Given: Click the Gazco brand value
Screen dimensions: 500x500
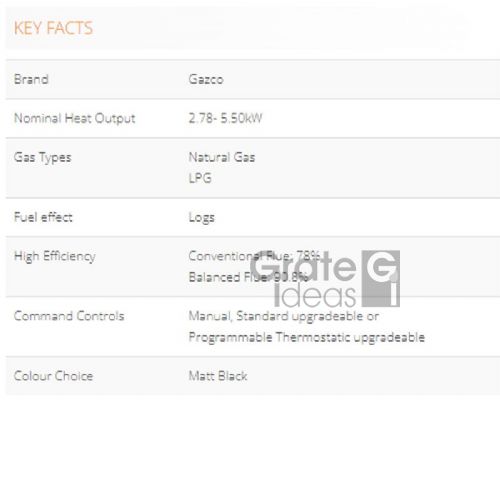Looking at the screenshot, I should click(x=206, y=79).
